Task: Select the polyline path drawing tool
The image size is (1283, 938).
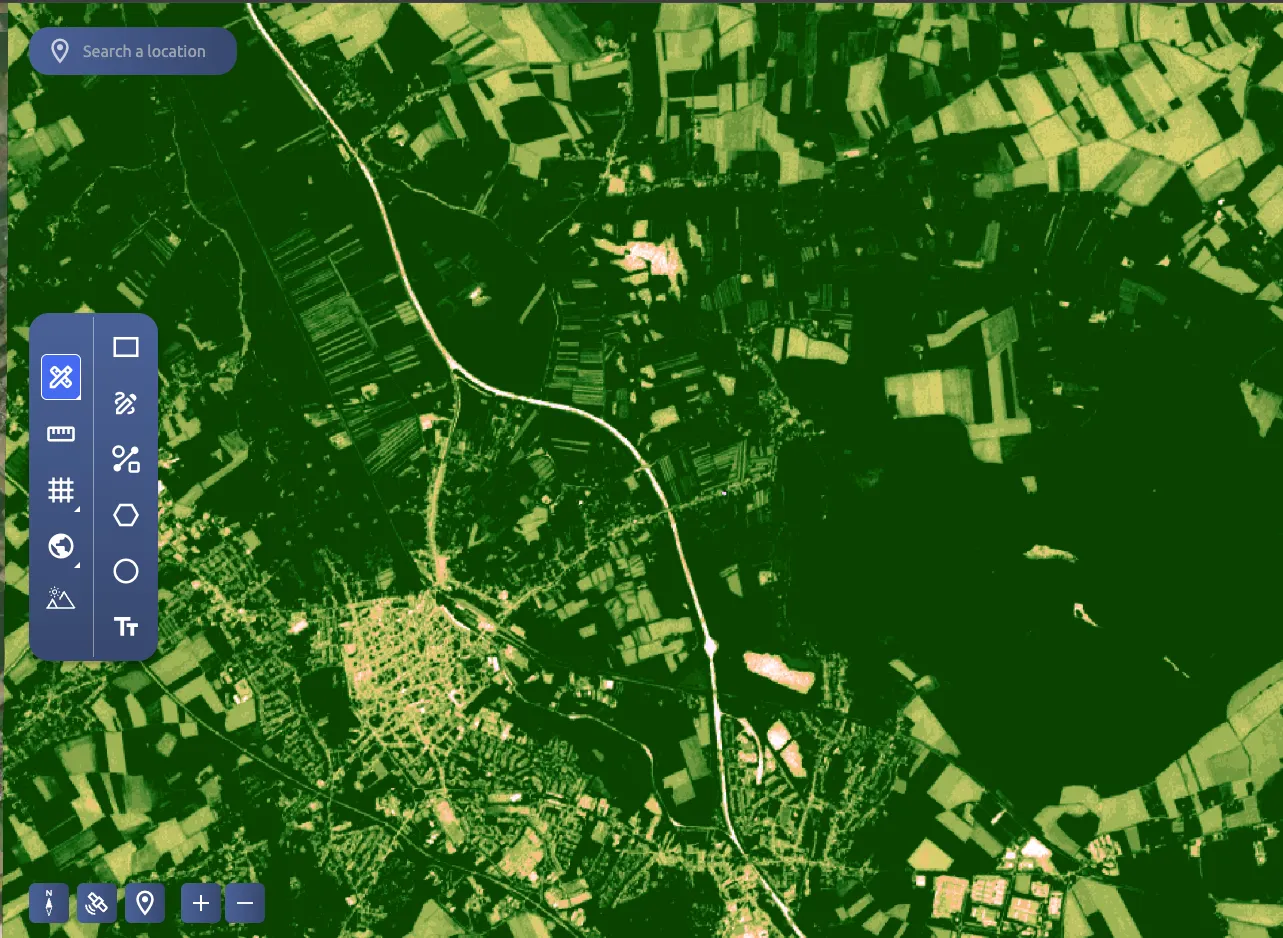Action: coord(126,459)
